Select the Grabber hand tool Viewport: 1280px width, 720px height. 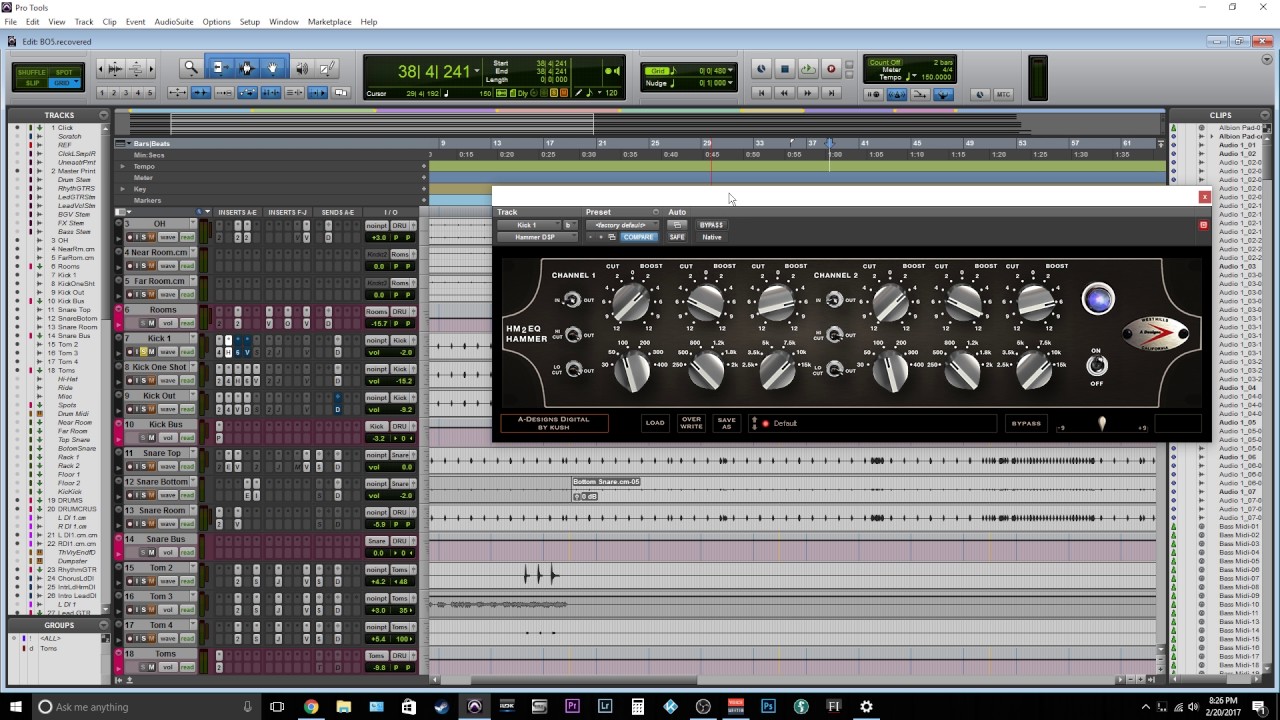(x=273, y=68)
